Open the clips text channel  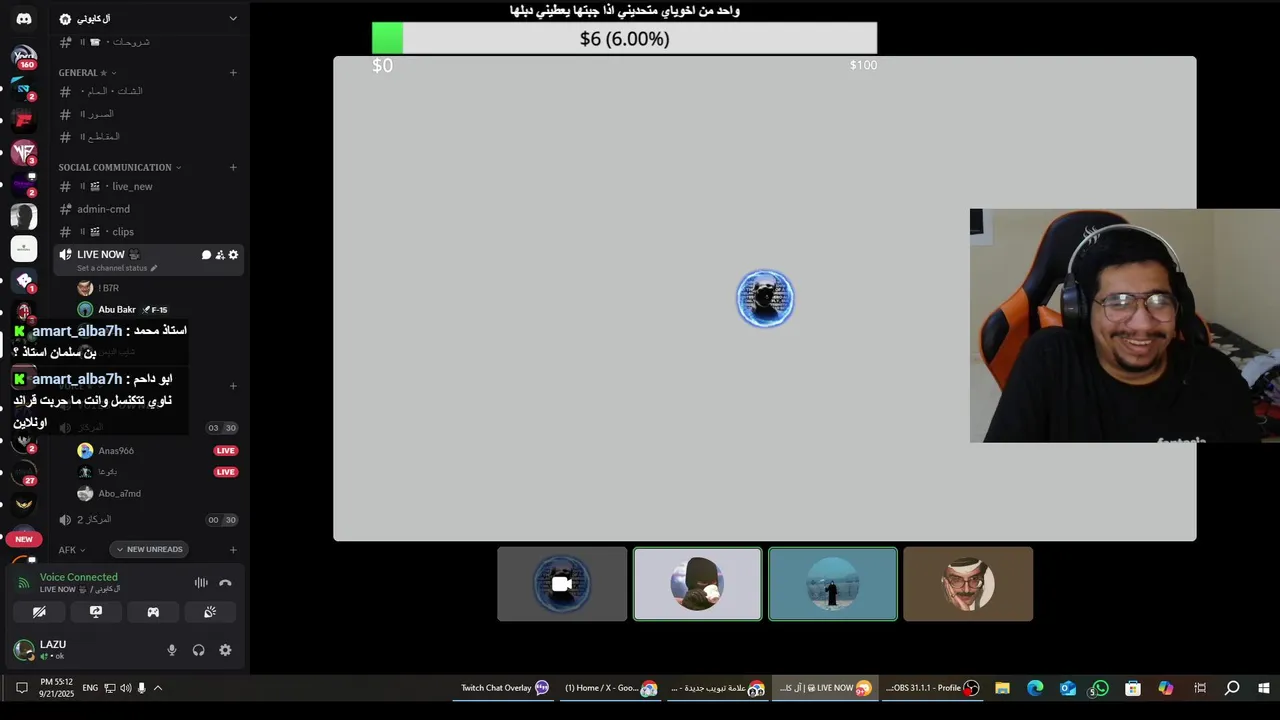click(x=149, y=232)
